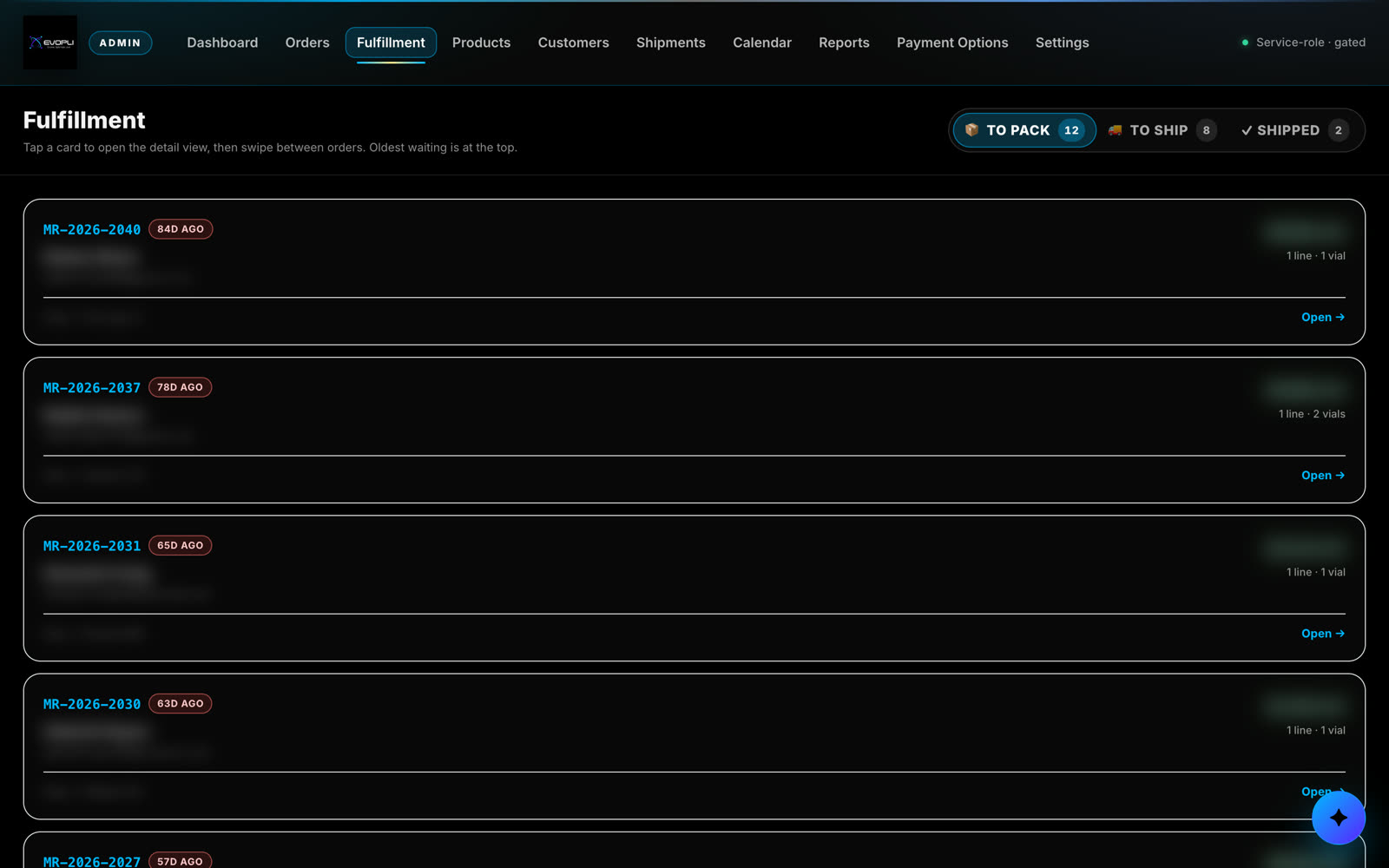Viewport: 1389px width, 868px height.
Task: Go to the Dashboard tab
Action: pos(222,43)
